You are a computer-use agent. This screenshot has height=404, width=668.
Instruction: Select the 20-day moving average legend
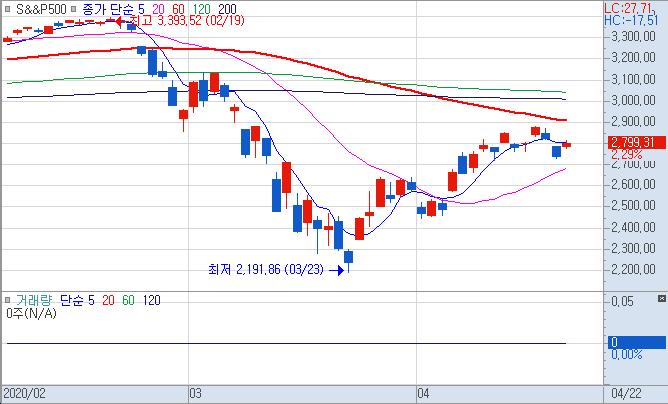158,9
